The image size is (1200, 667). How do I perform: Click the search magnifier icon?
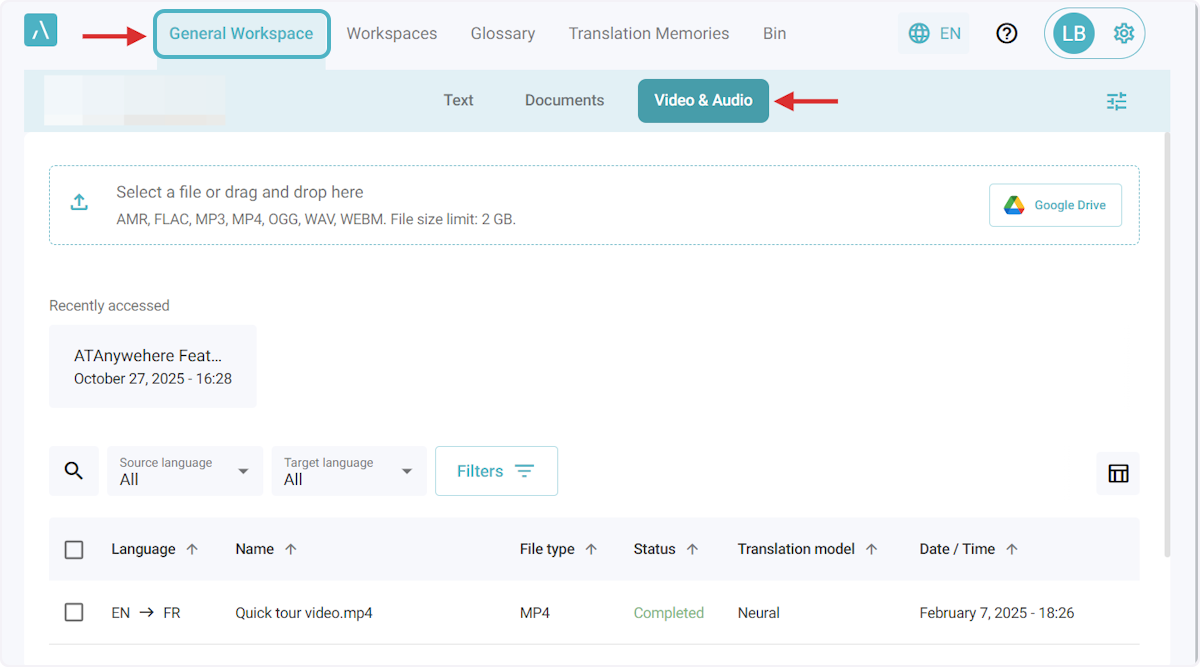coord(74,471)
